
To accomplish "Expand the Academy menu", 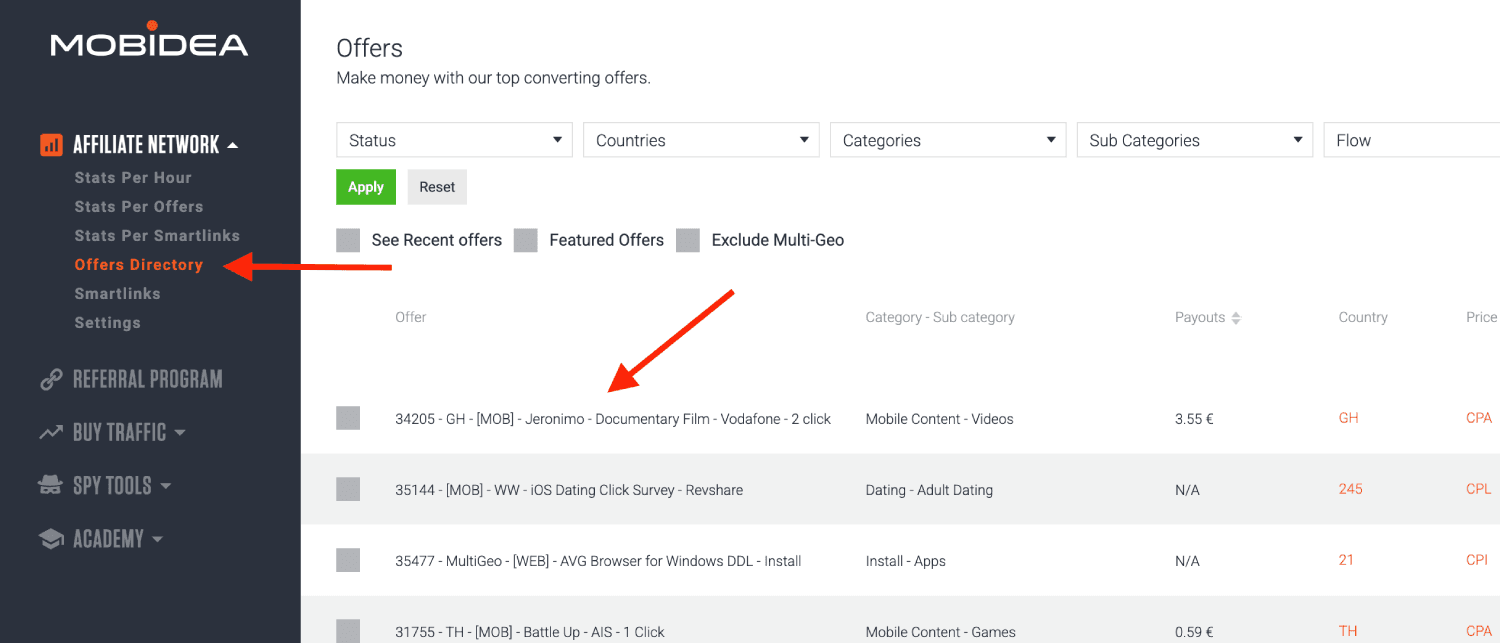I will 158,540.
